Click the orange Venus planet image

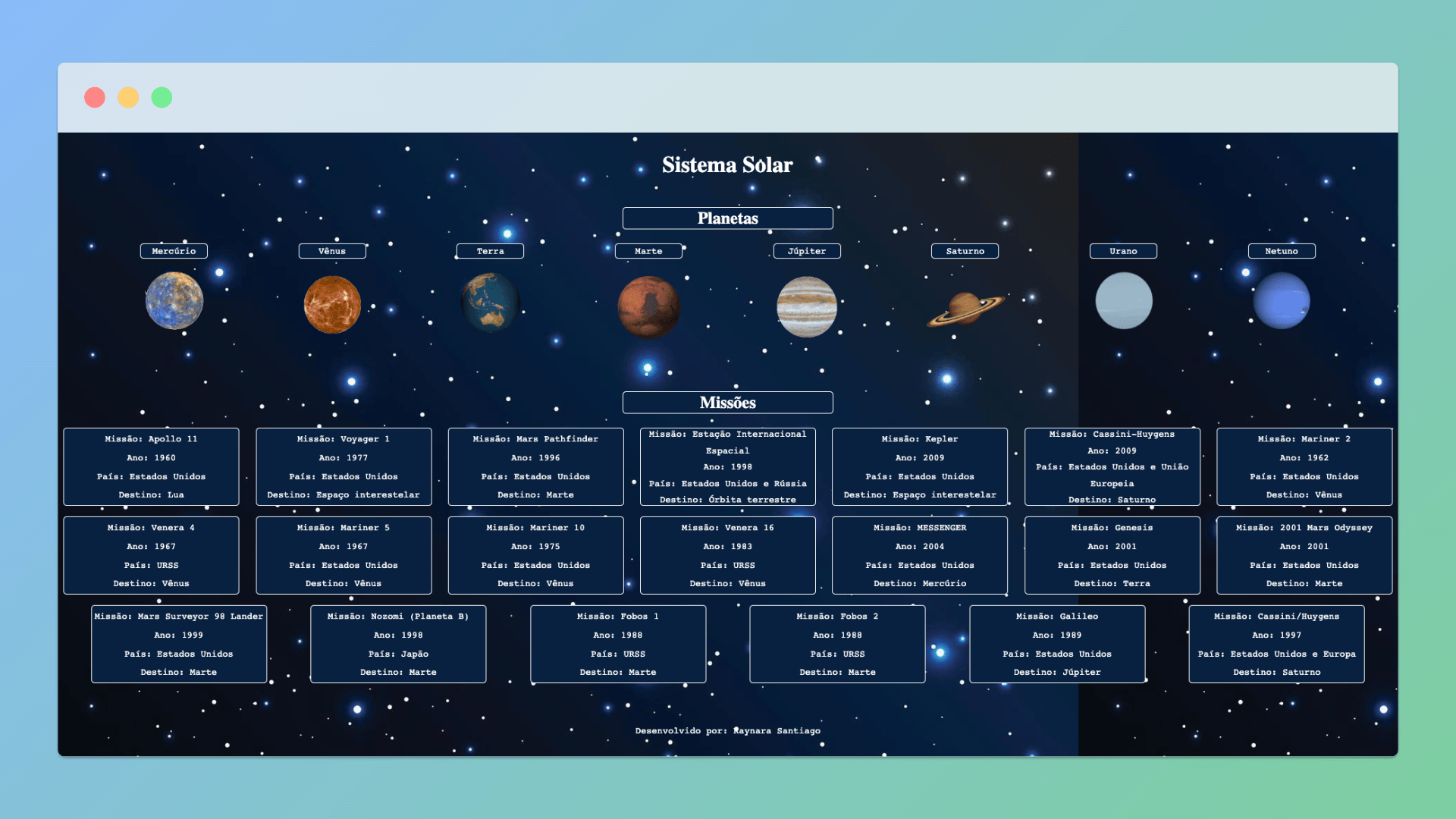point(332,304)
